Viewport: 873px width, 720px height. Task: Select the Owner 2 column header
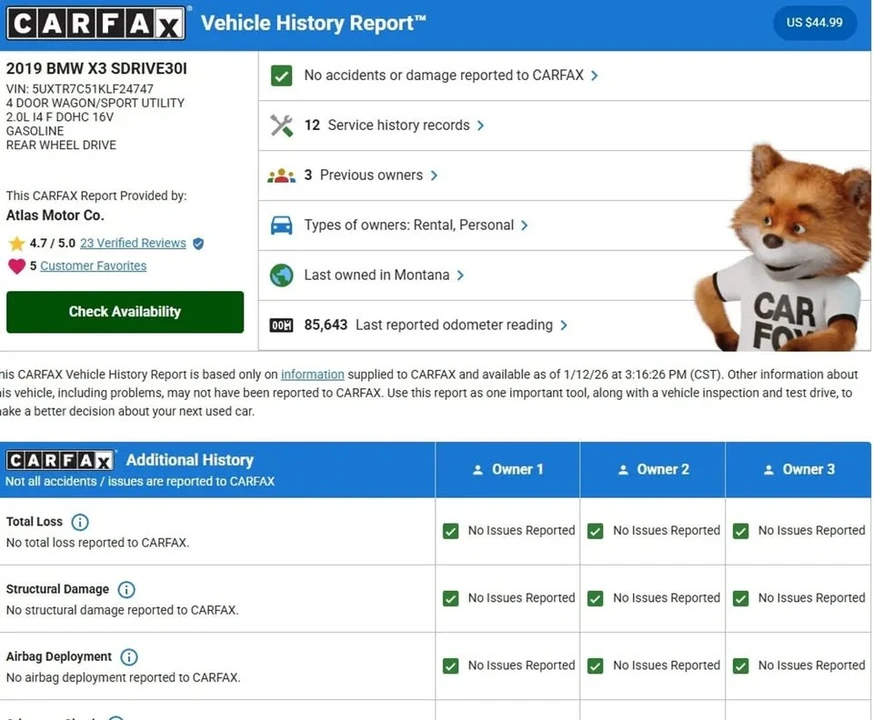pos(653,469)
